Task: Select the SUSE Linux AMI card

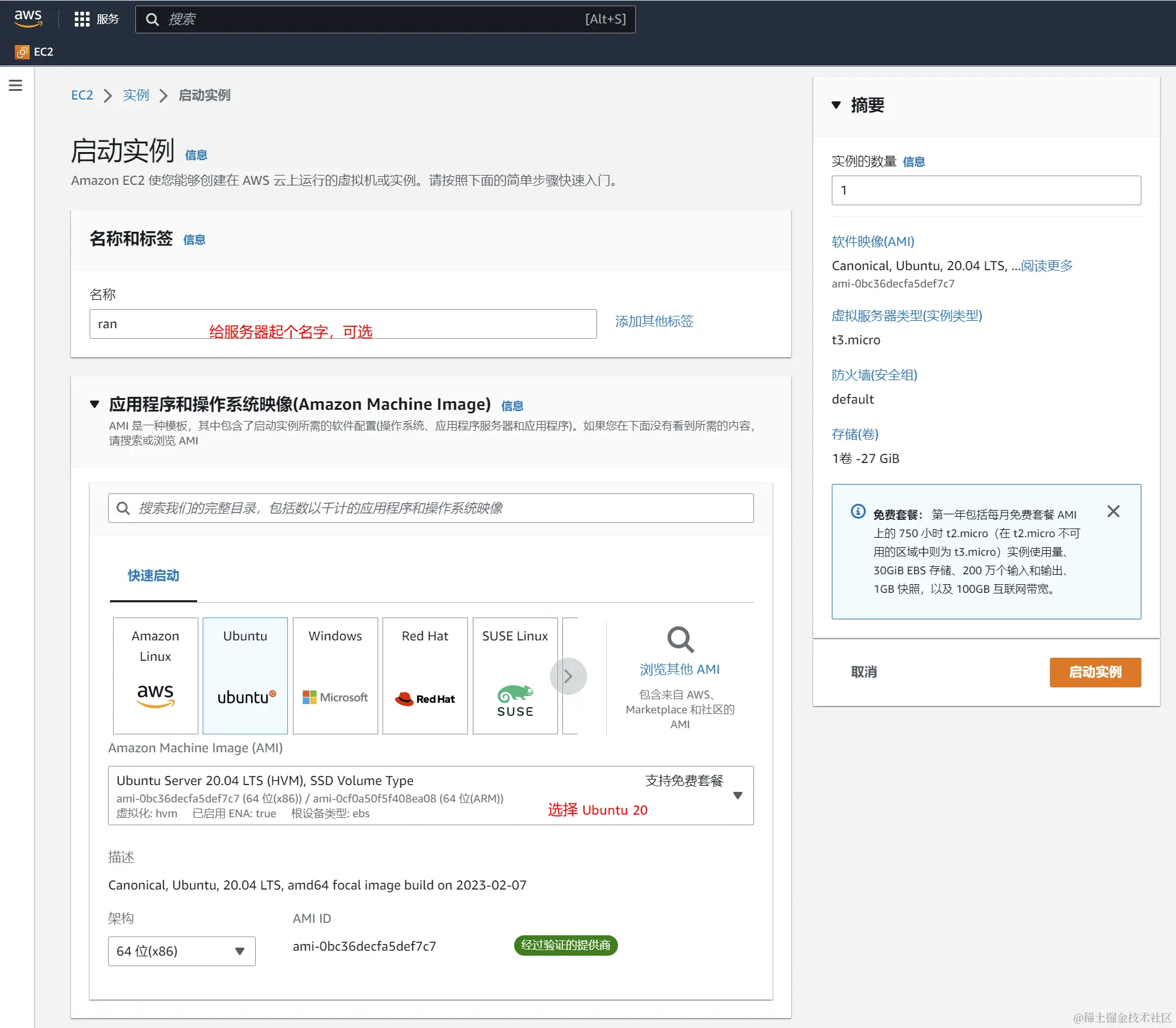Action: tap(515, 676)
